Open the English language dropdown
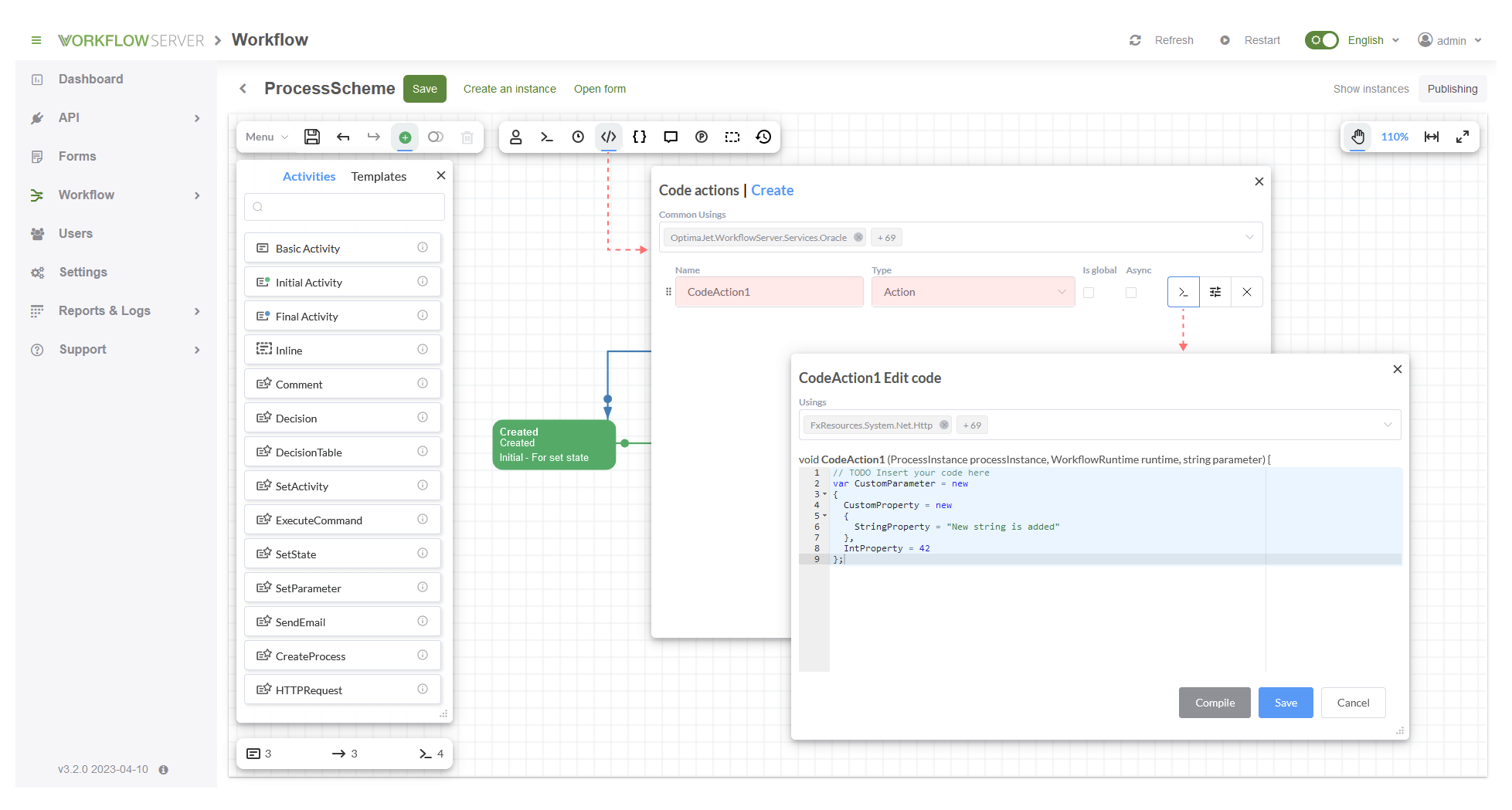The width and height of the screenshot is (1512, 810). 1373,40
